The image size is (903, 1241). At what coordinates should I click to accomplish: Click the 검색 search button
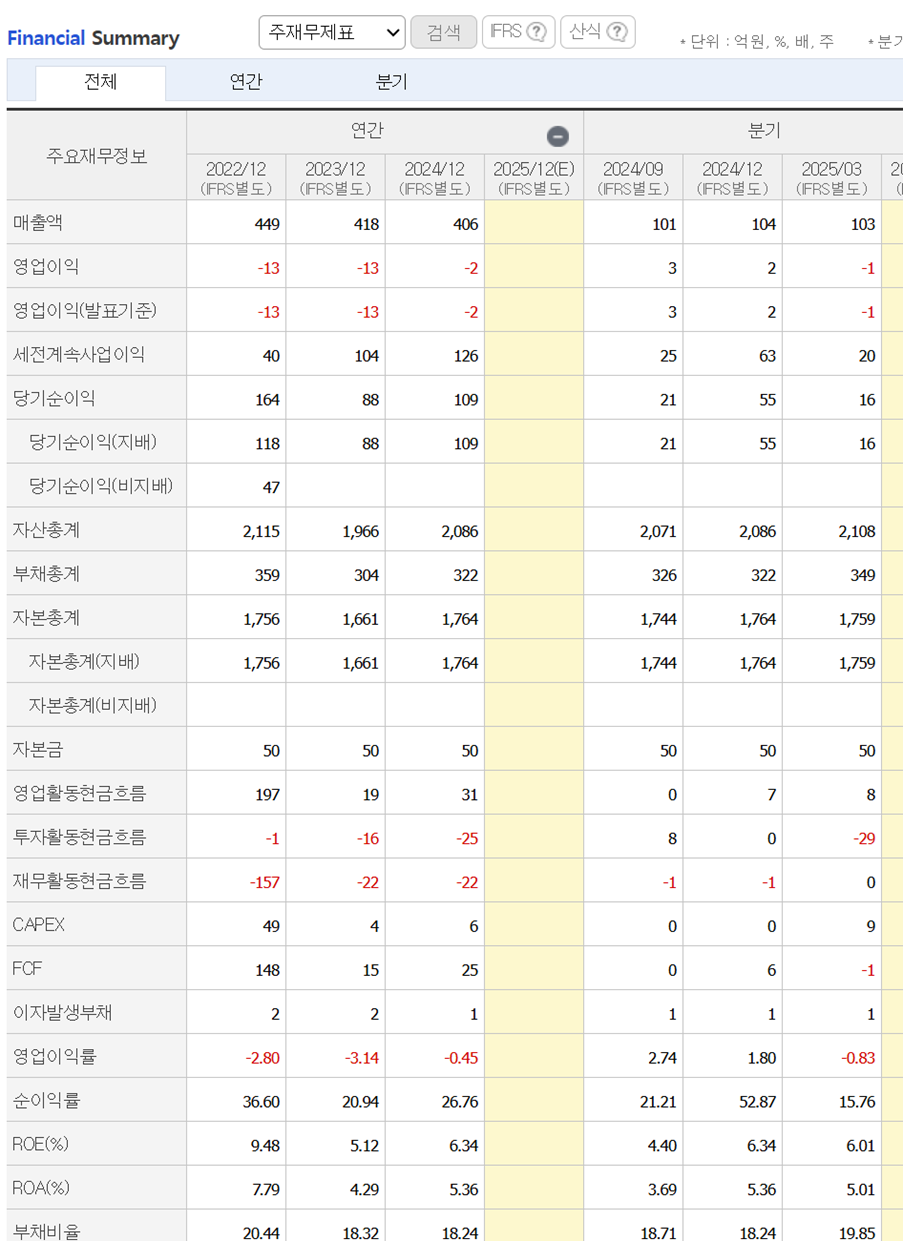pyautogui.click(x=442, y=31)
